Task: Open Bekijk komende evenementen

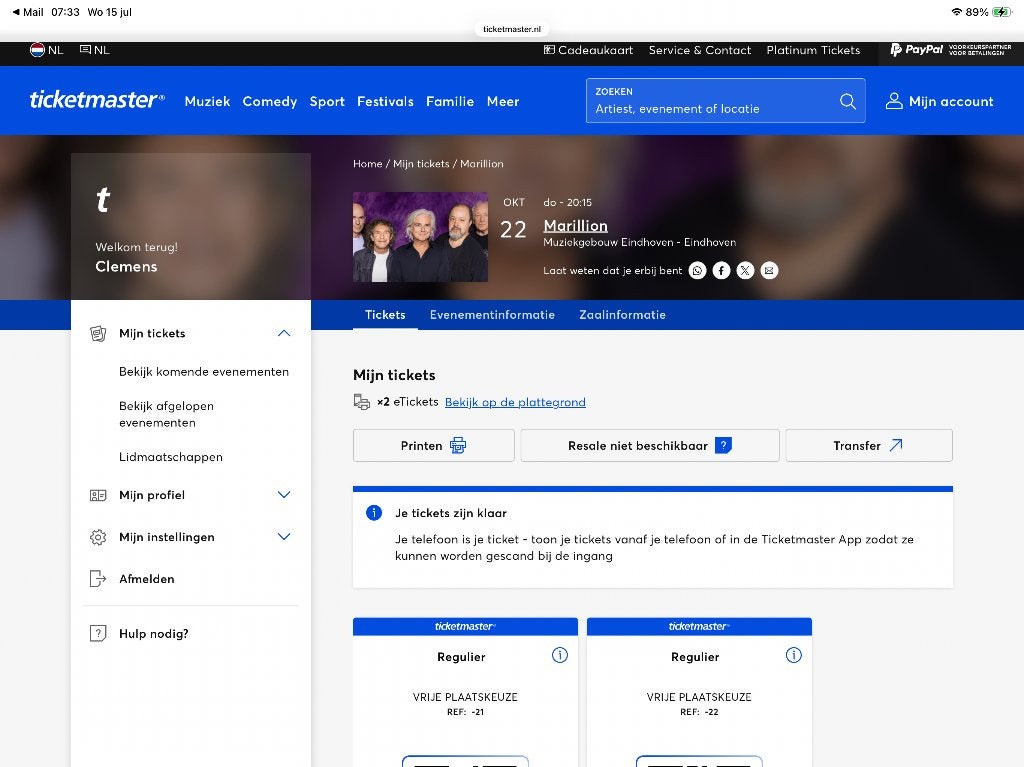Action: tap(204, 372)
